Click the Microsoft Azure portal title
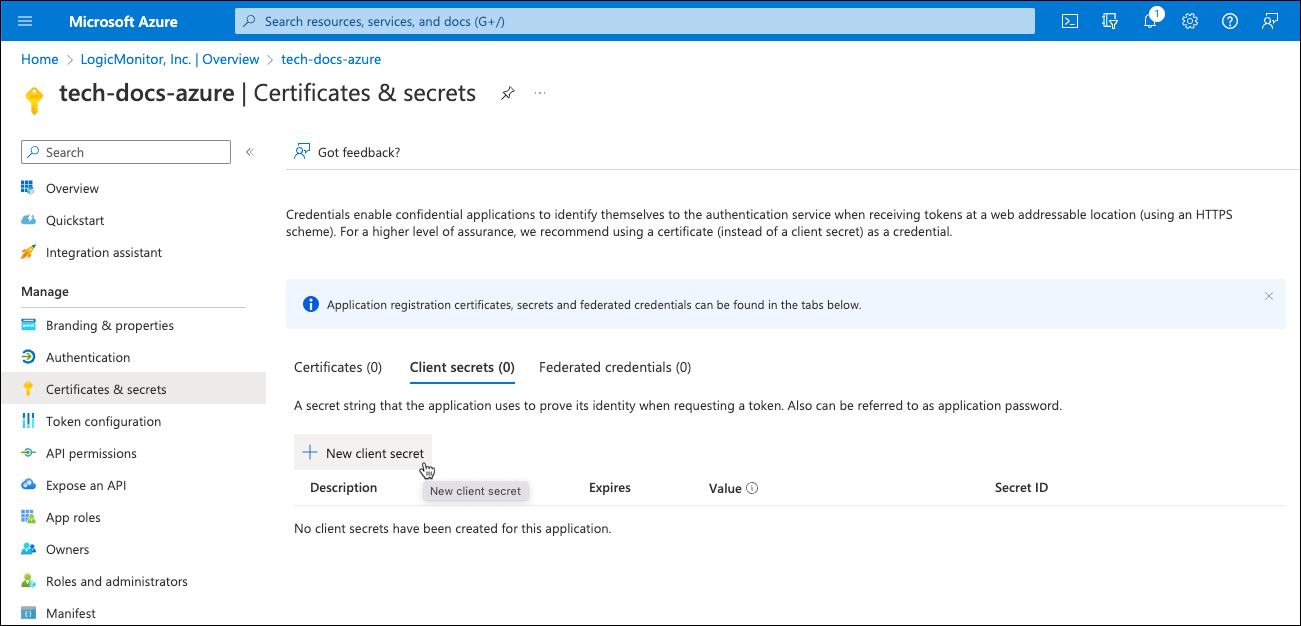Viewport: 1301px width, 626px height. tap(123, 21)
